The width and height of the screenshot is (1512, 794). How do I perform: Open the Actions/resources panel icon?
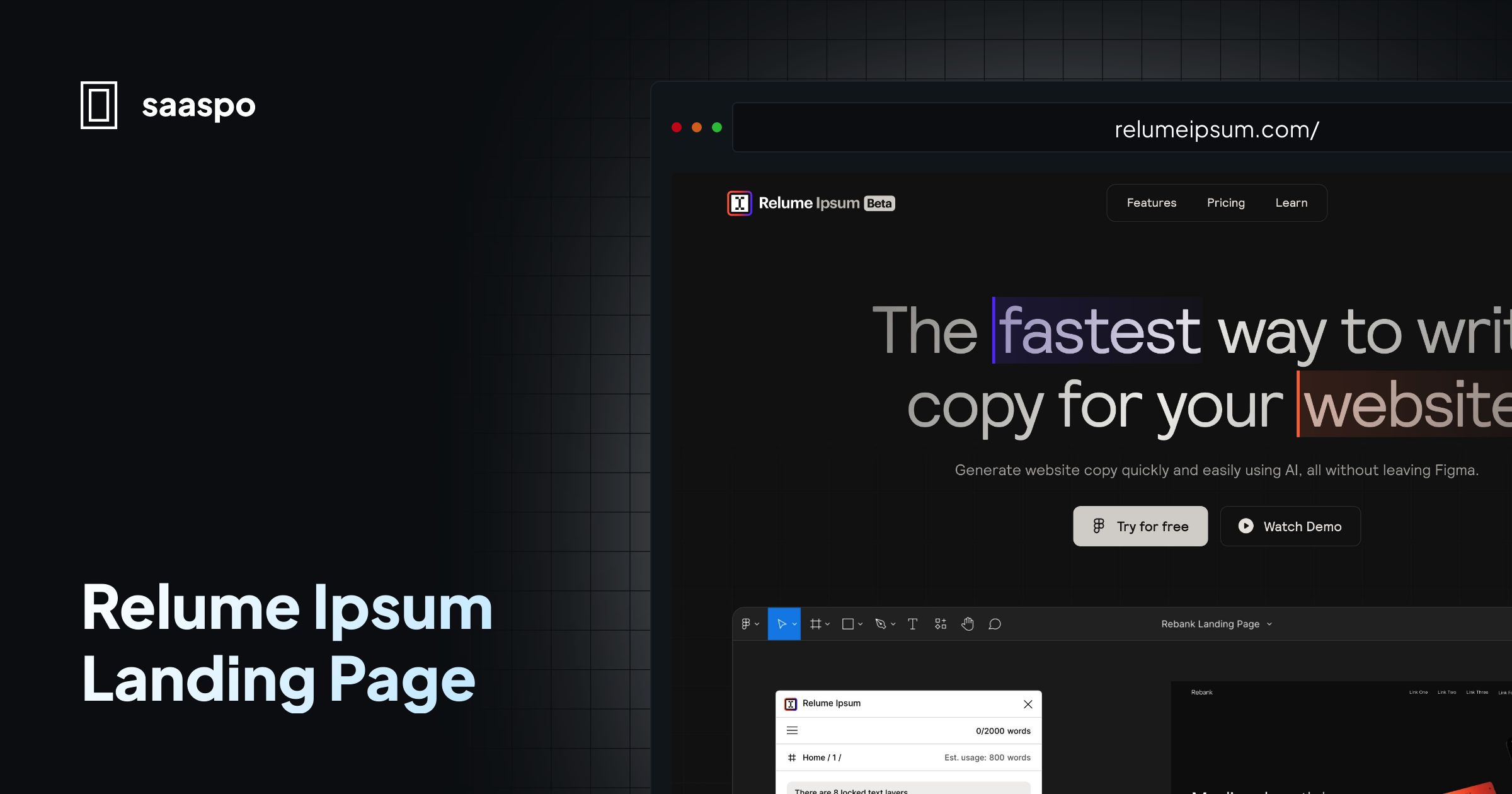coord(940,624)
